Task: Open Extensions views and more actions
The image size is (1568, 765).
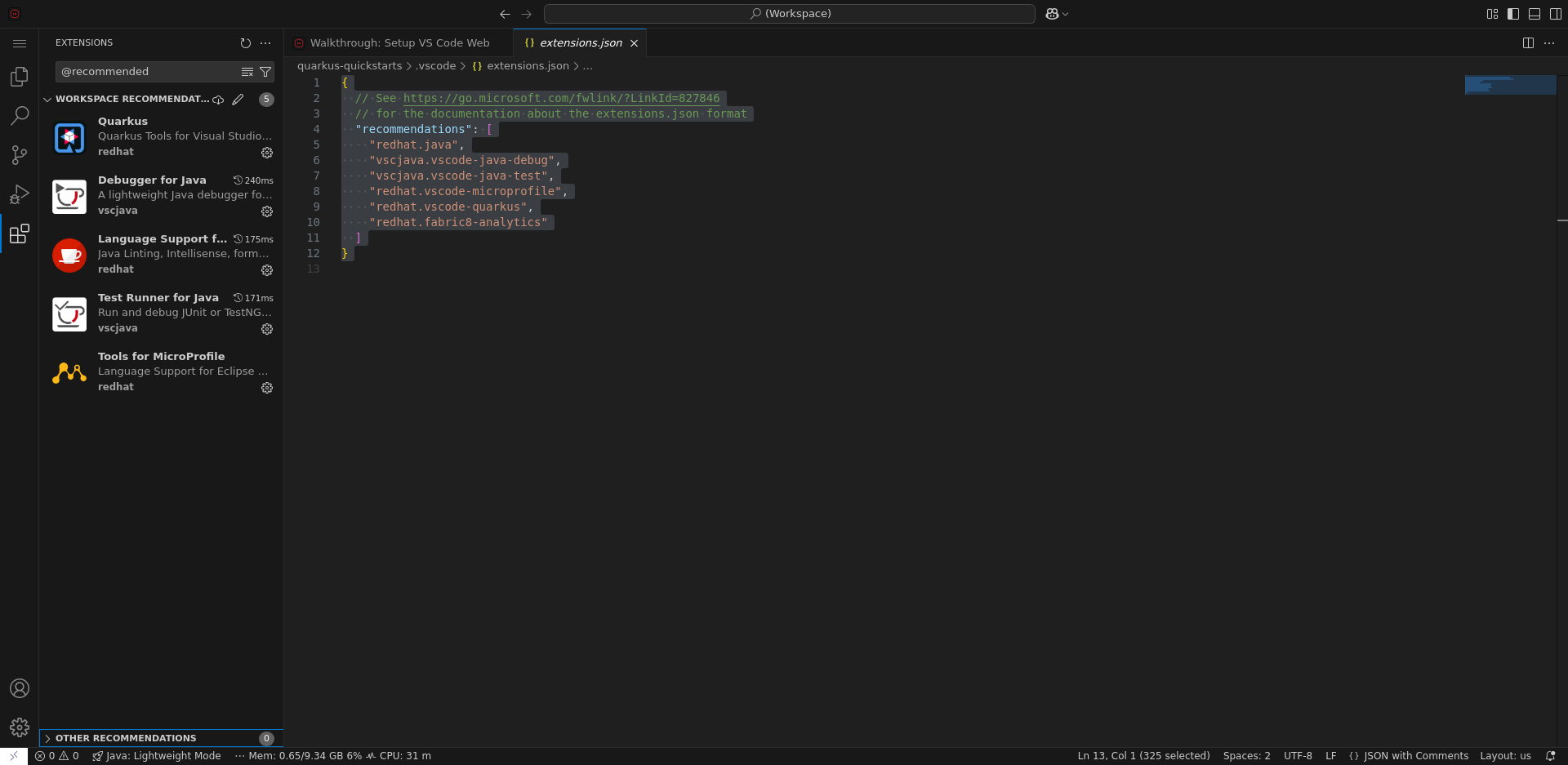Action: pyautogui.click(x=265, y=43)
